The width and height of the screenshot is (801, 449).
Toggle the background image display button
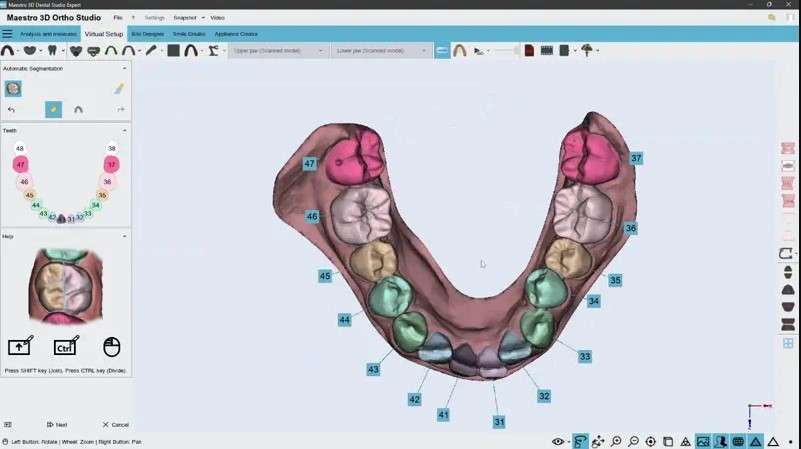pos(703,441)
